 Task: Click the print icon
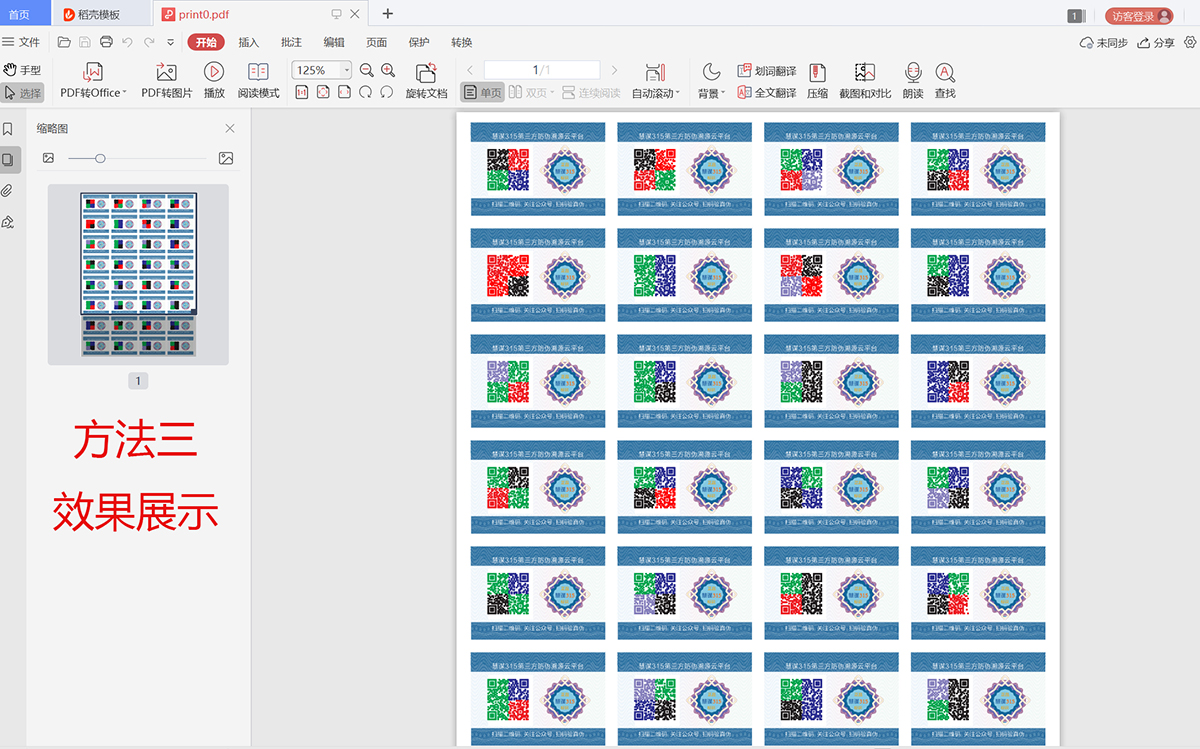[x=106, y=42]
